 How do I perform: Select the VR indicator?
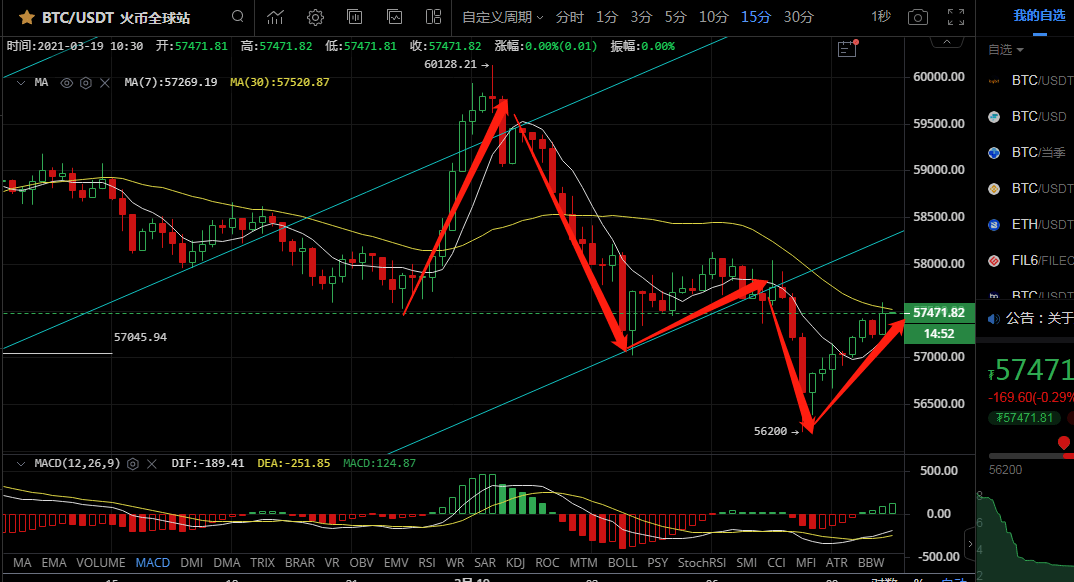click(332, 563)
